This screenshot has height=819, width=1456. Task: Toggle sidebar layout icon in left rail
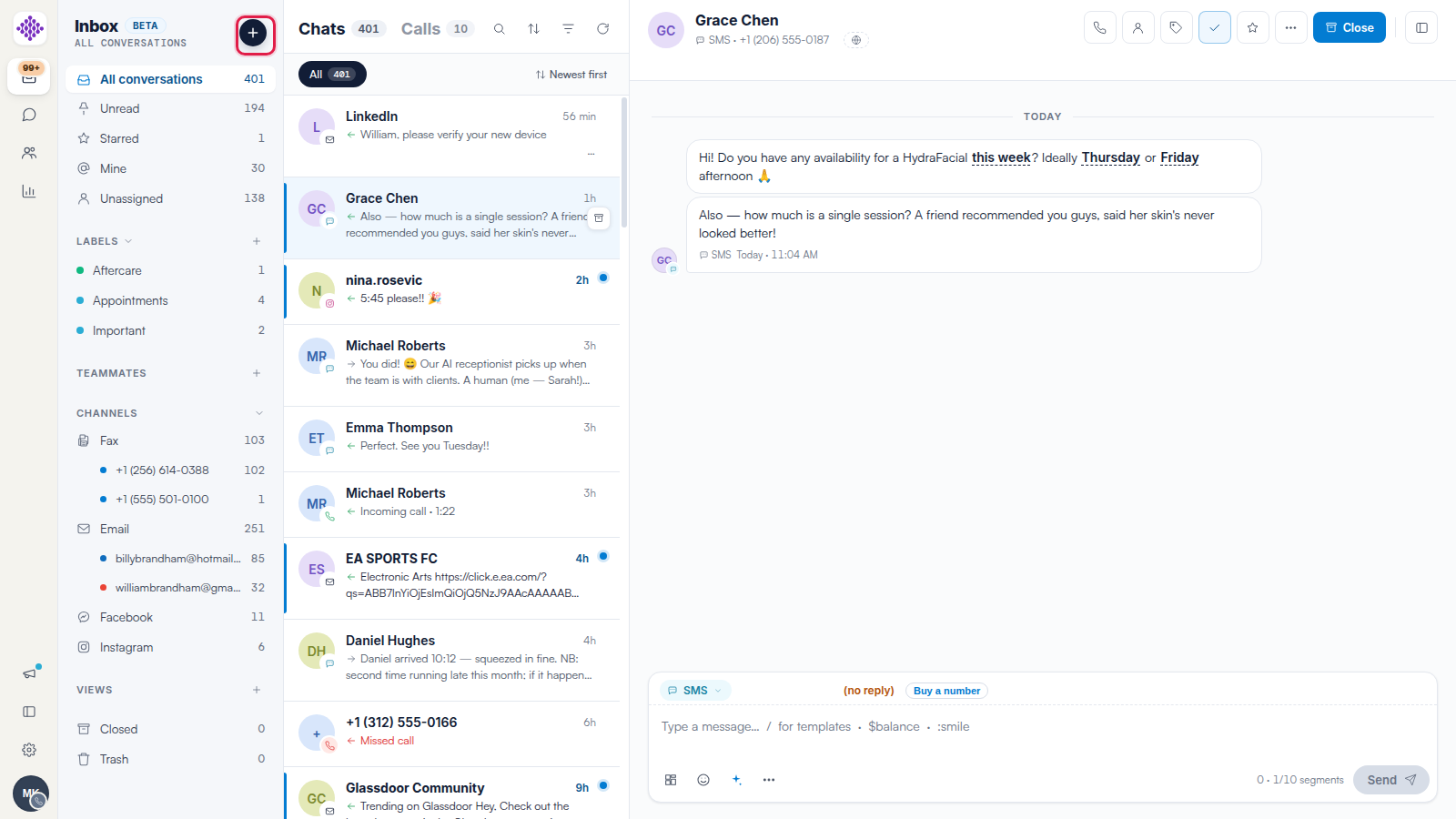point(29,712)
